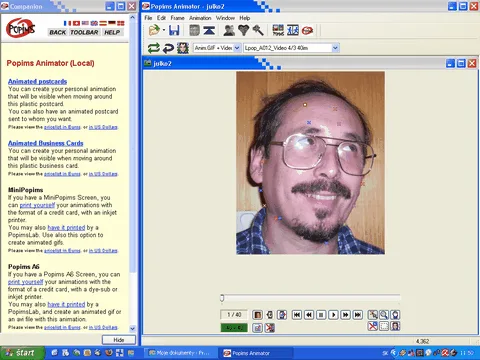This screenshot has height=360, width=480.
Task: Click the HELP button in Companion
Action: (112, 32)
